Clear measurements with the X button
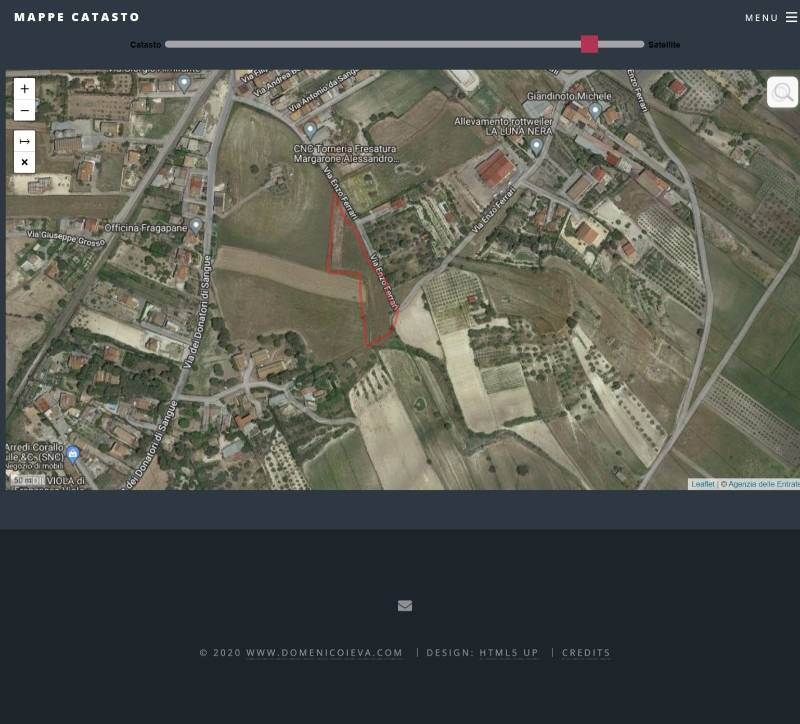The height and width of the screenshot is (724, 800). 24,162
